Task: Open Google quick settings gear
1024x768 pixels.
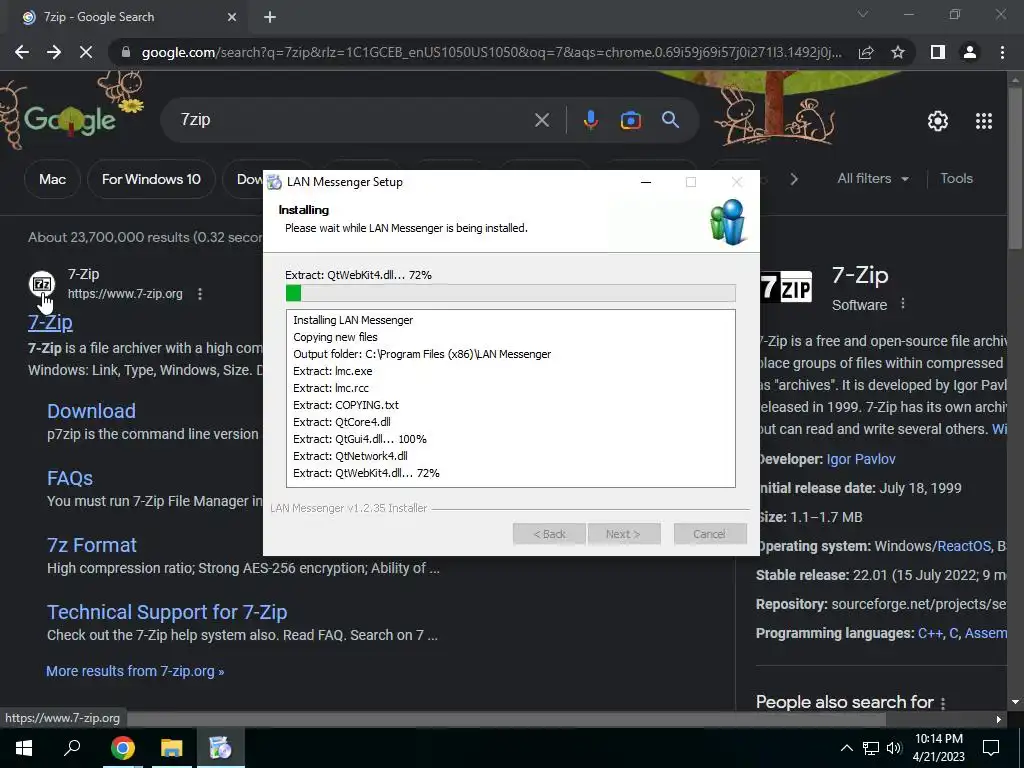Action: pyautogui.click(x=938, y=121)
